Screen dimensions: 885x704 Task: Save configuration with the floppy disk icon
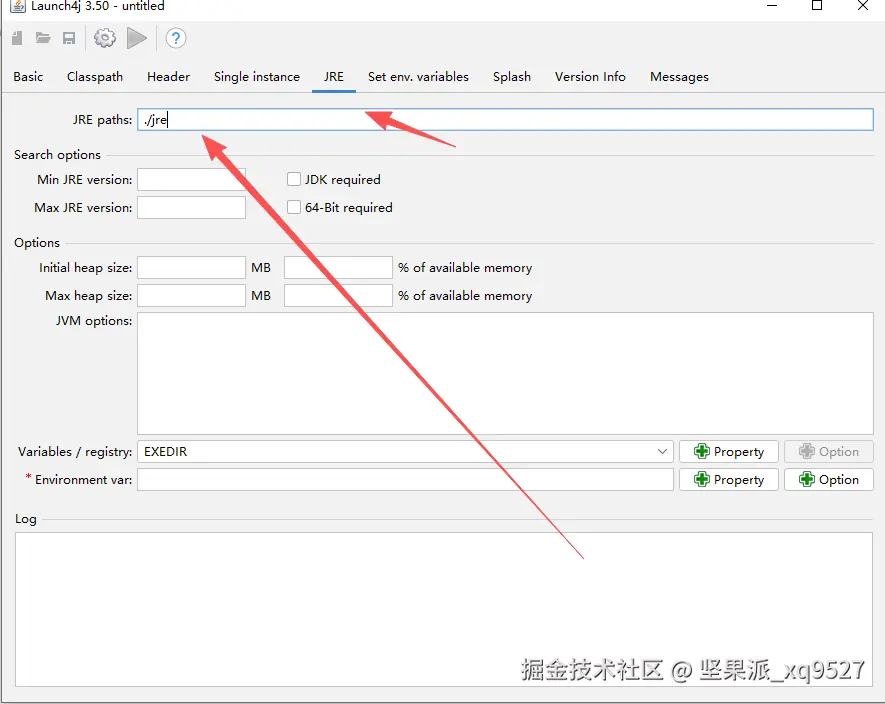(69, 38)
